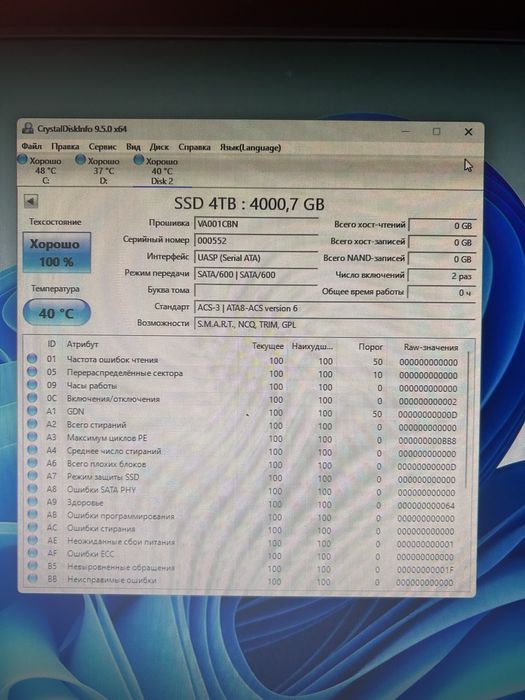The width and height of the screenshot is (525, 700).
Task: Click the Всего хост-записей value field
Action: (442, 242)
